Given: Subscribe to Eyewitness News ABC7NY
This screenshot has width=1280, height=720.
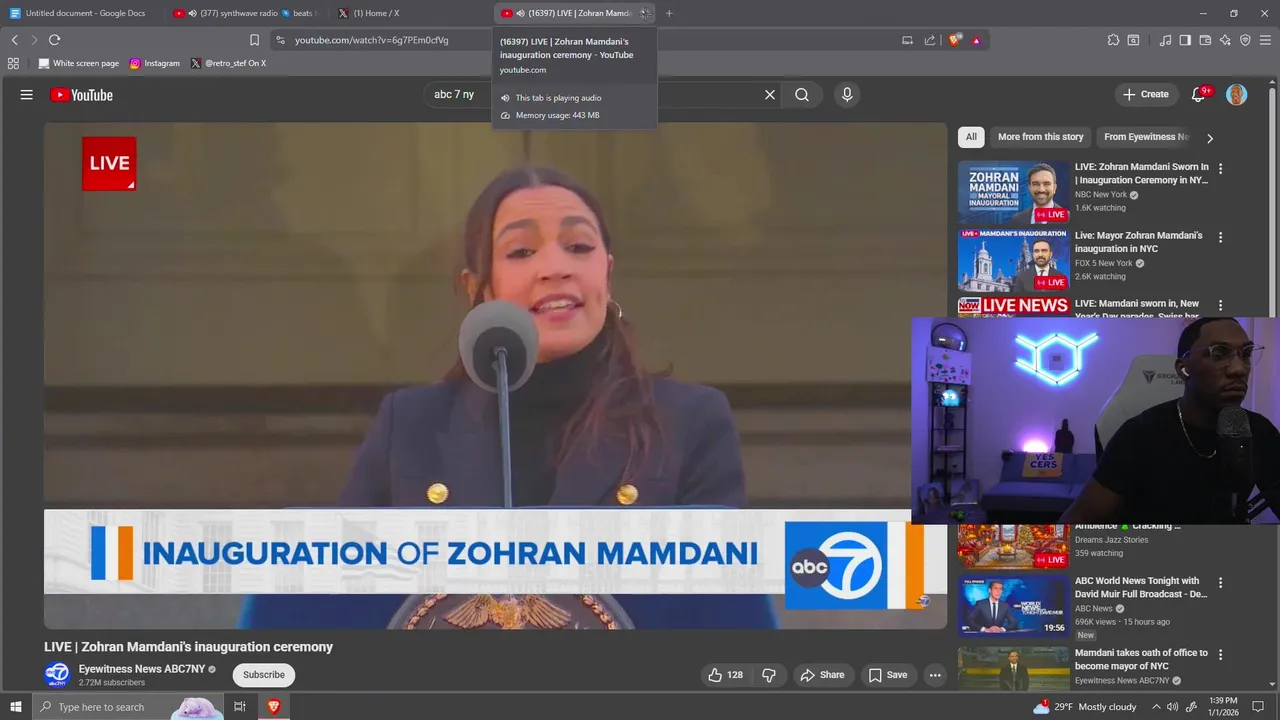Looking at the screenshot, I should (x=264, y=675).
